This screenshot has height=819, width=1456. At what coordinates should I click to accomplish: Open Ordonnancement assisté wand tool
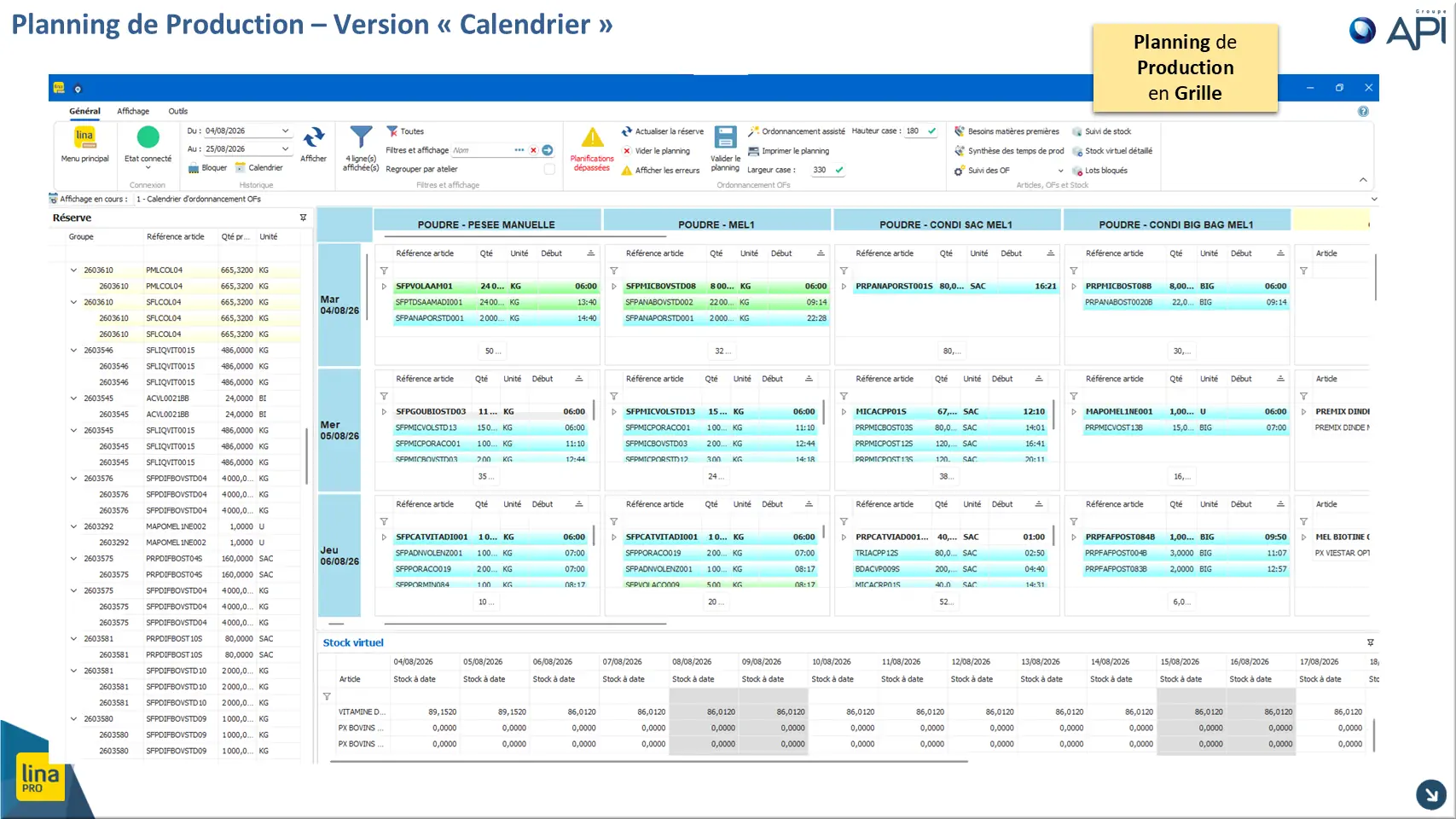coord(797,131)
